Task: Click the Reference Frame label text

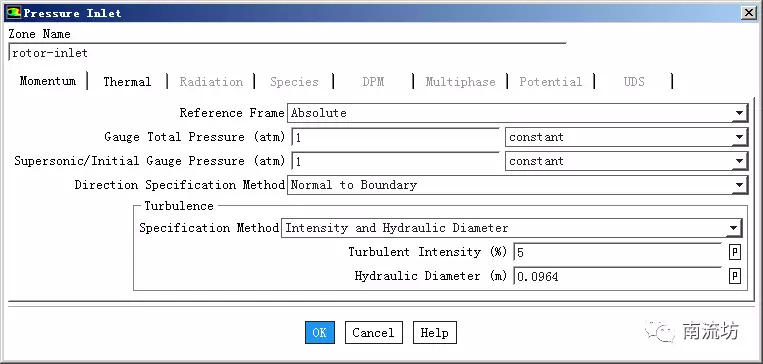Action: pos(232,113)
